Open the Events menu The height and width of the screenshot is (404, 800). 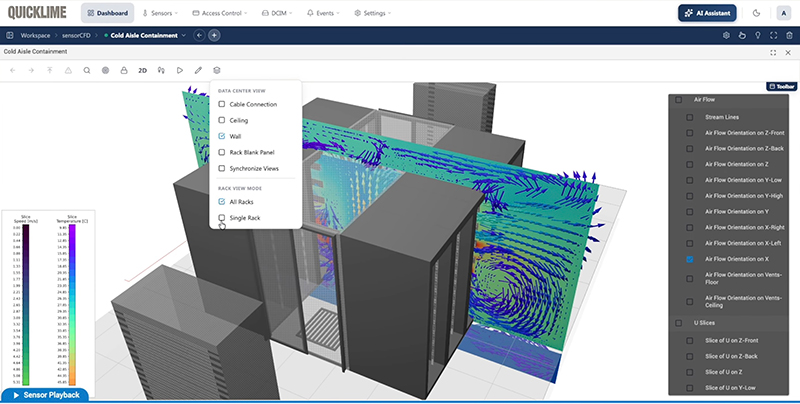point(323,13)
